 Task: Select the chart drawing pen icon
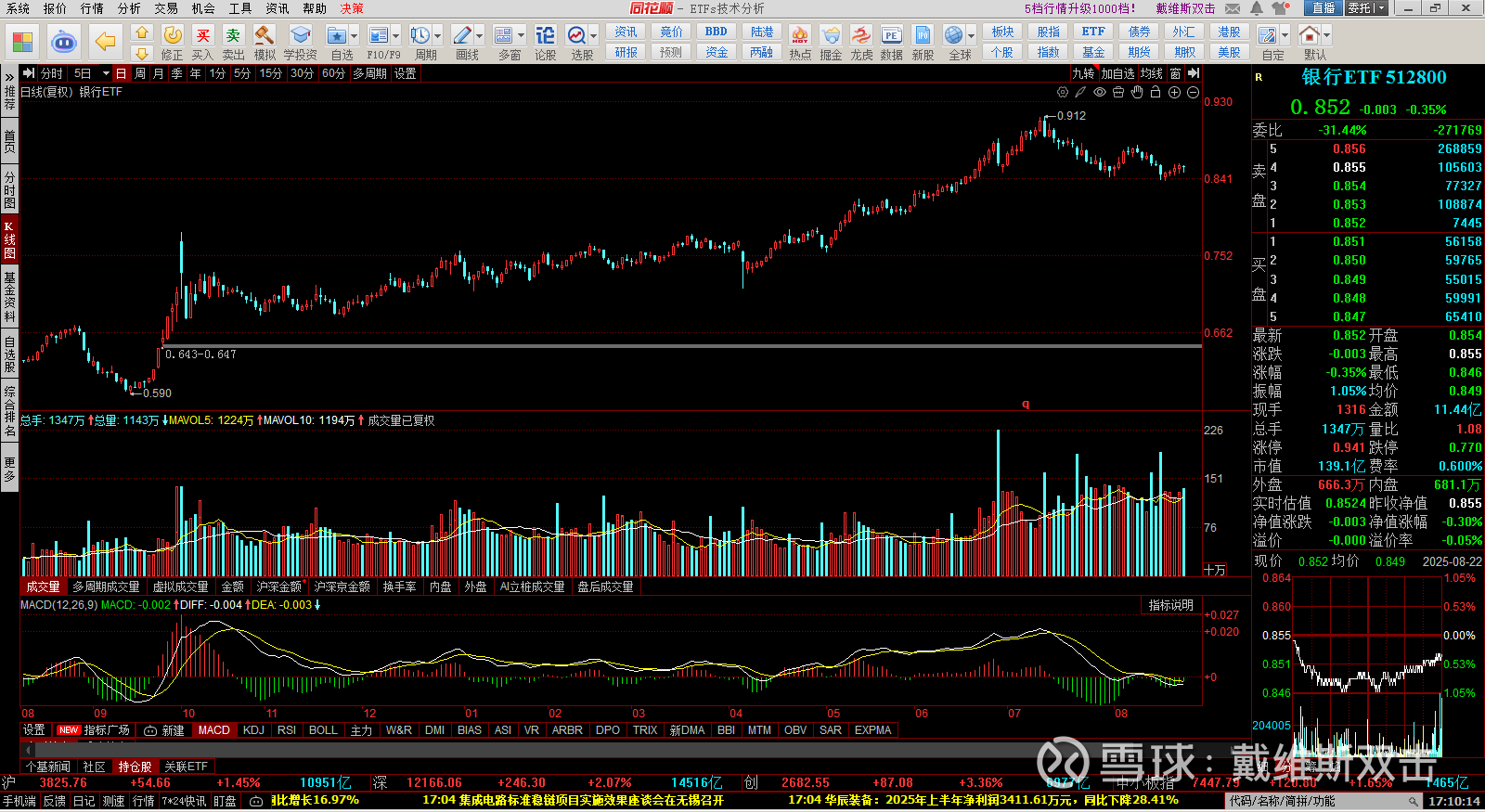(1081, 92)
